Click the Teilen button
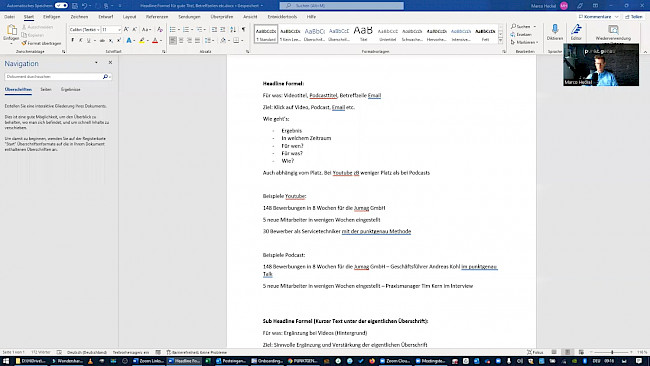This screenshot has width=650, height=366. (x=634, y=17)
